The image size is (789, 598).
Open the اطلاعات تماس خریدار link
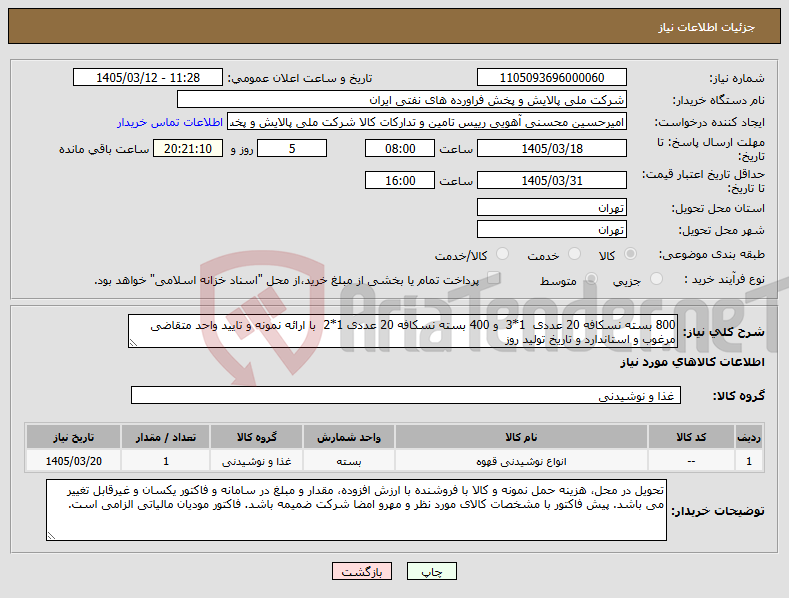(x=170, y=122)
